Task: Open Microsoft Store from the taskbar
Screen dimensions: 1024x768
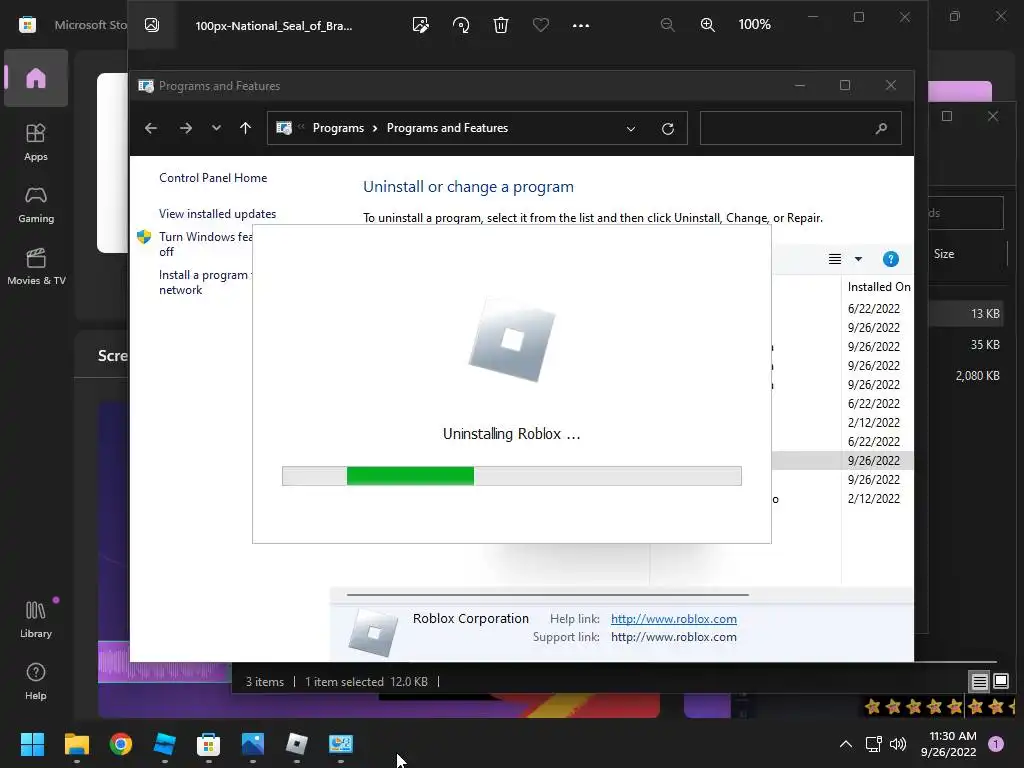Action: tap(208, 744)
